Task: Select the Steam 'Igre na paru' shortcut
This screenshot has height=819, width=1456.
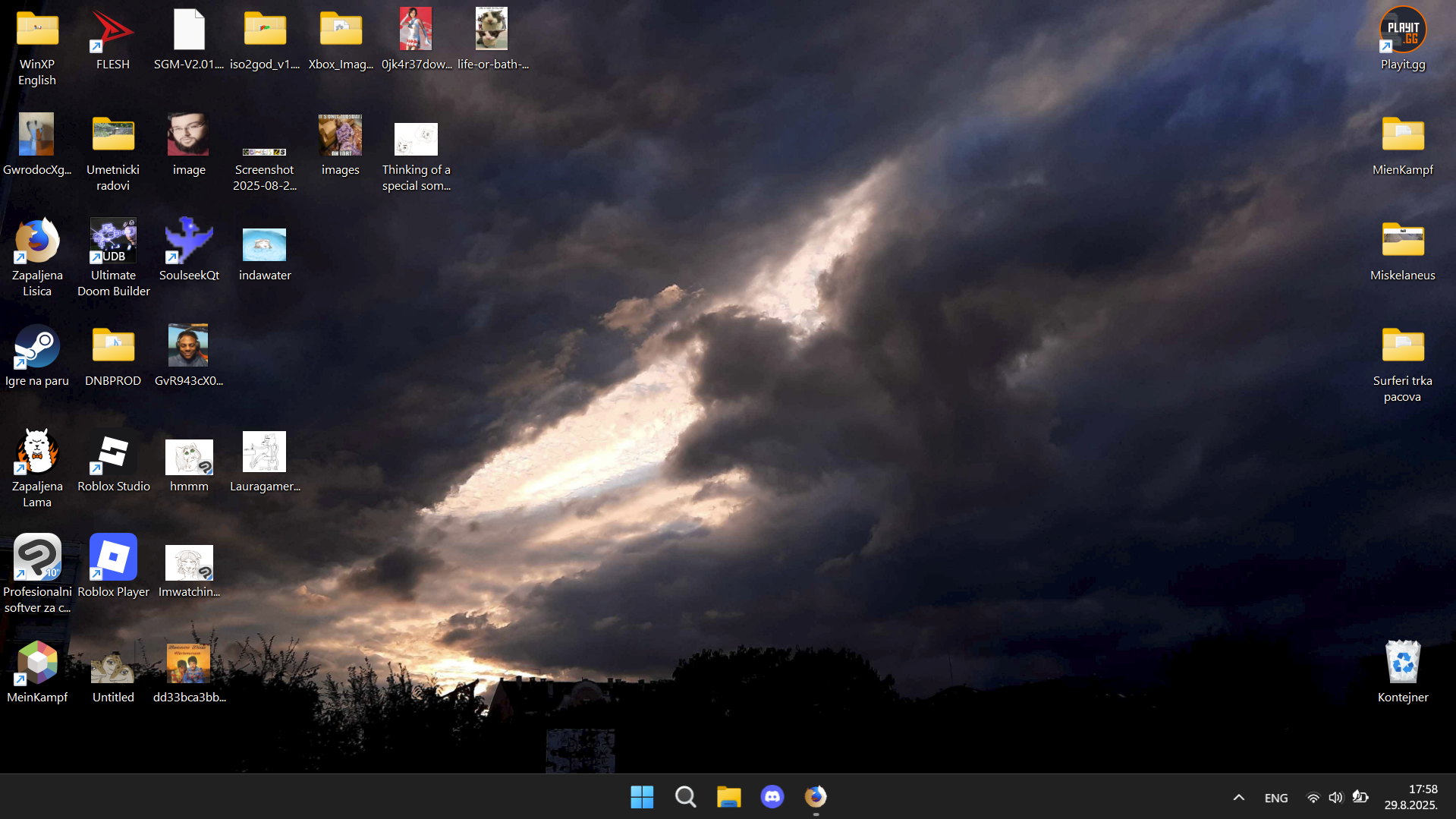Action: click(x=36, y=348)
